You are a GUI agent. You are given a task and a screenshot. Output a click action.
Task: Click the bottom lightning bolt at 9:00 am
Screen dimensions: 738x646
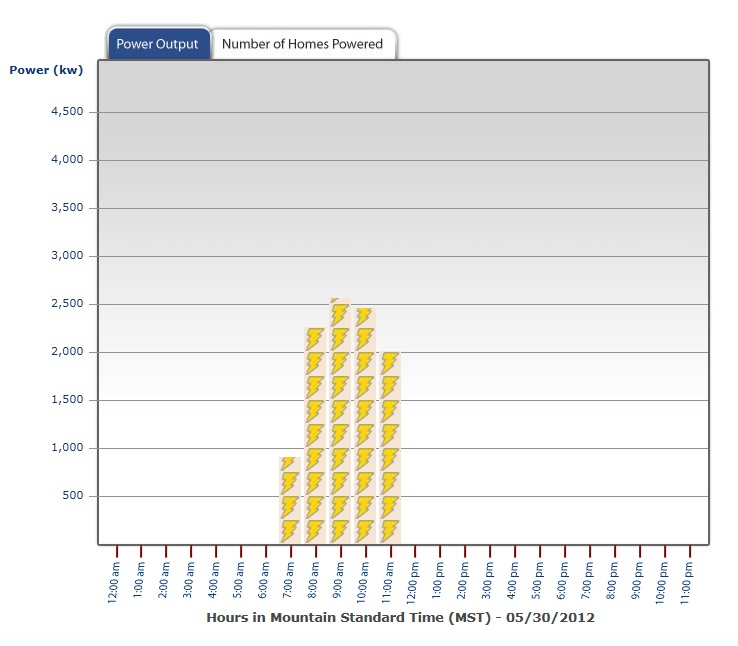pyautogui.click(x=340, y=531)
